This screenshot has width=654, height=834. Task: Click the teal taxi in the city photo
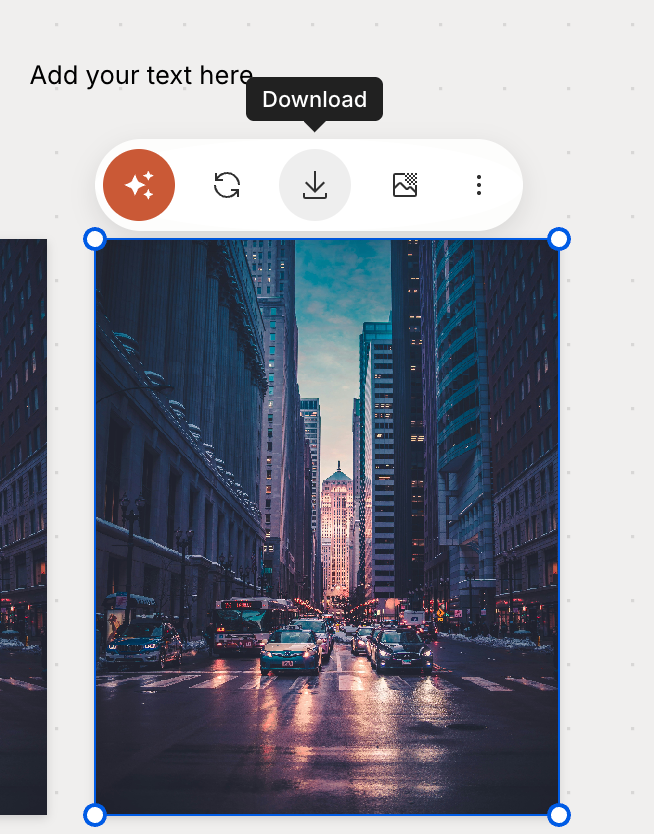pos(290,650)
